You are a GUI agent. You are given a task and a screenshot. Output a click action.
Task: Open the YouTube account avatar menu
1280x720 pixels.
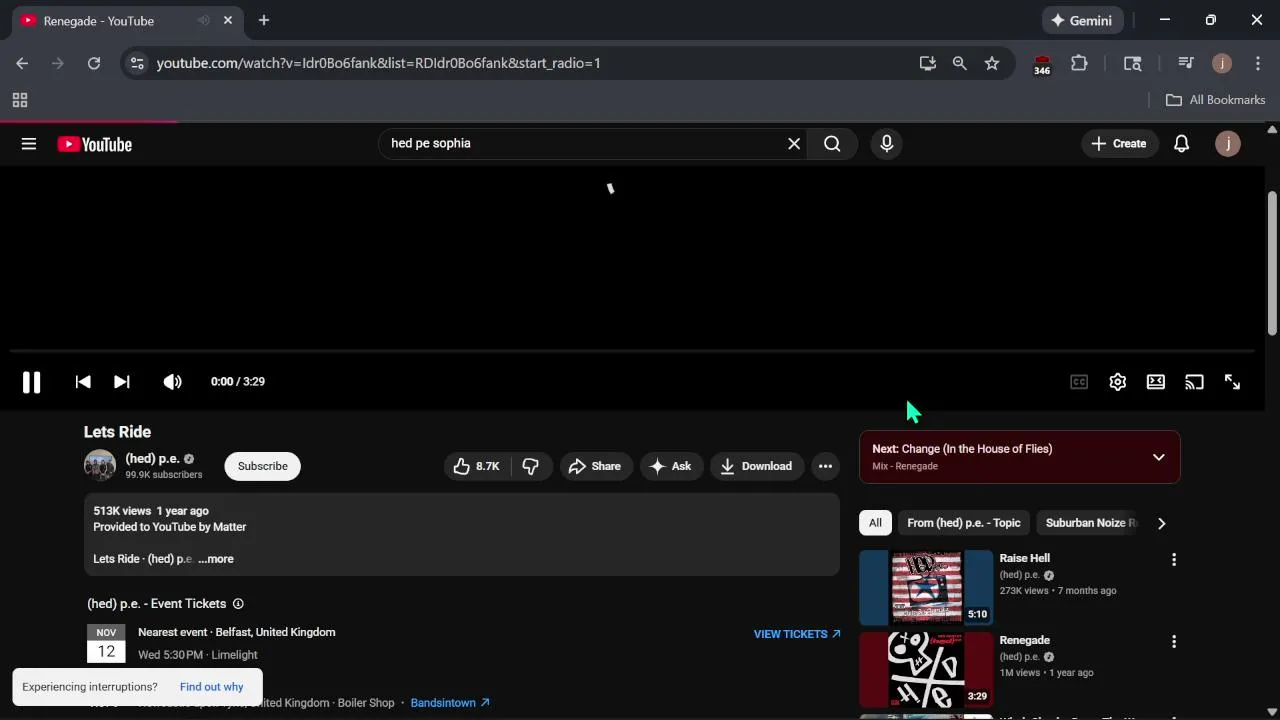coord(1228,144)
